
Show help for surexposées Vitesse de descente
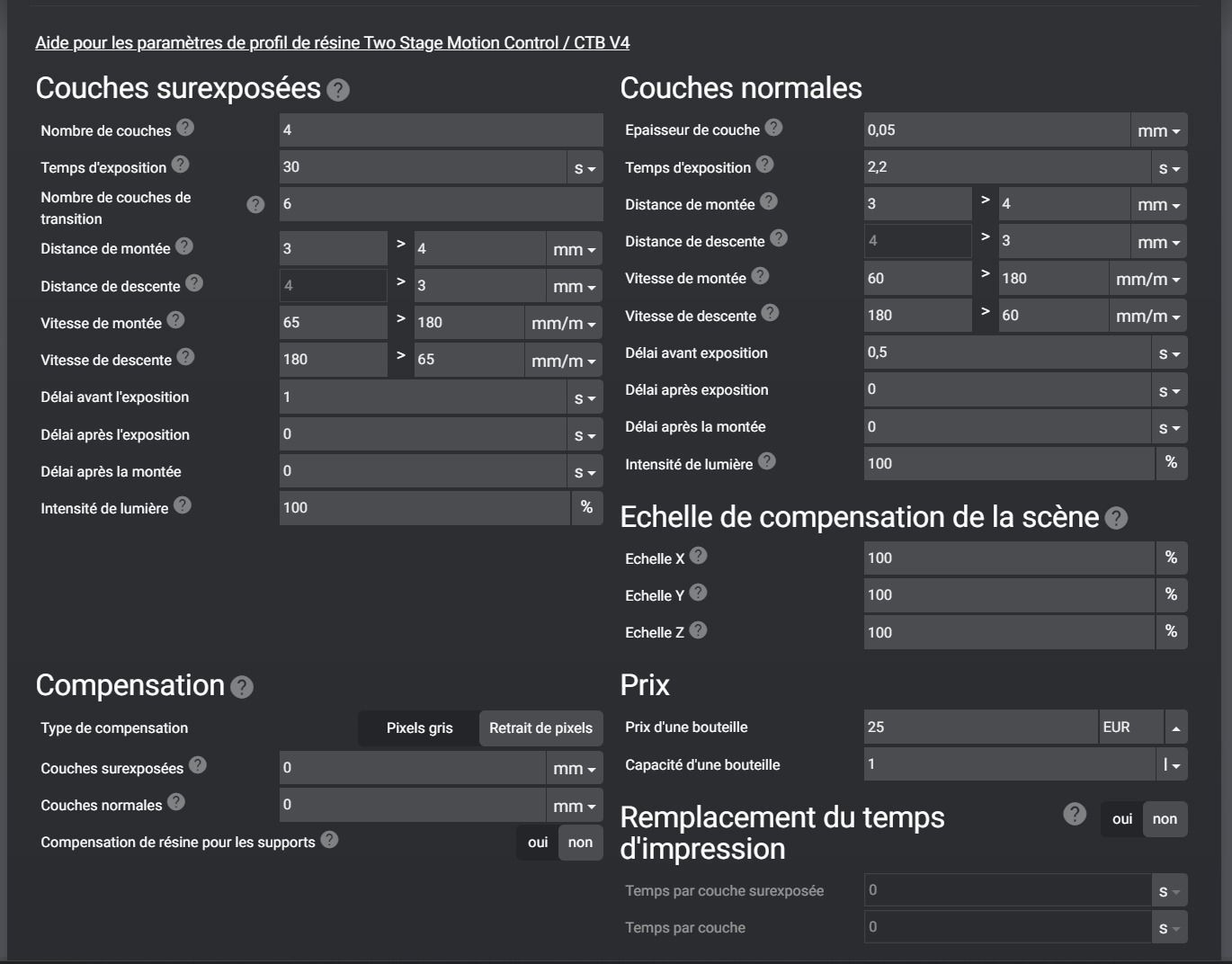[x=185, y=357]
